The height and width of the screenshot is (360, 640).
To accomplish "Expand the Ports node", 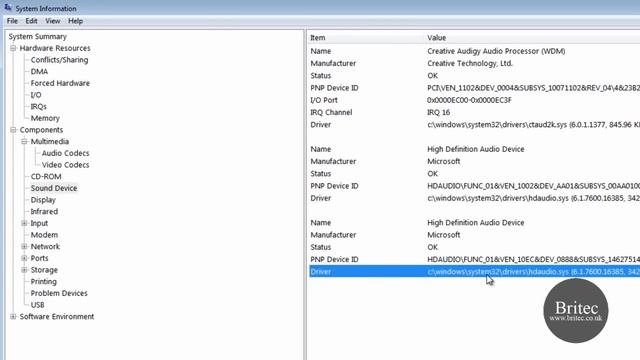I will (x=24, y=258).
